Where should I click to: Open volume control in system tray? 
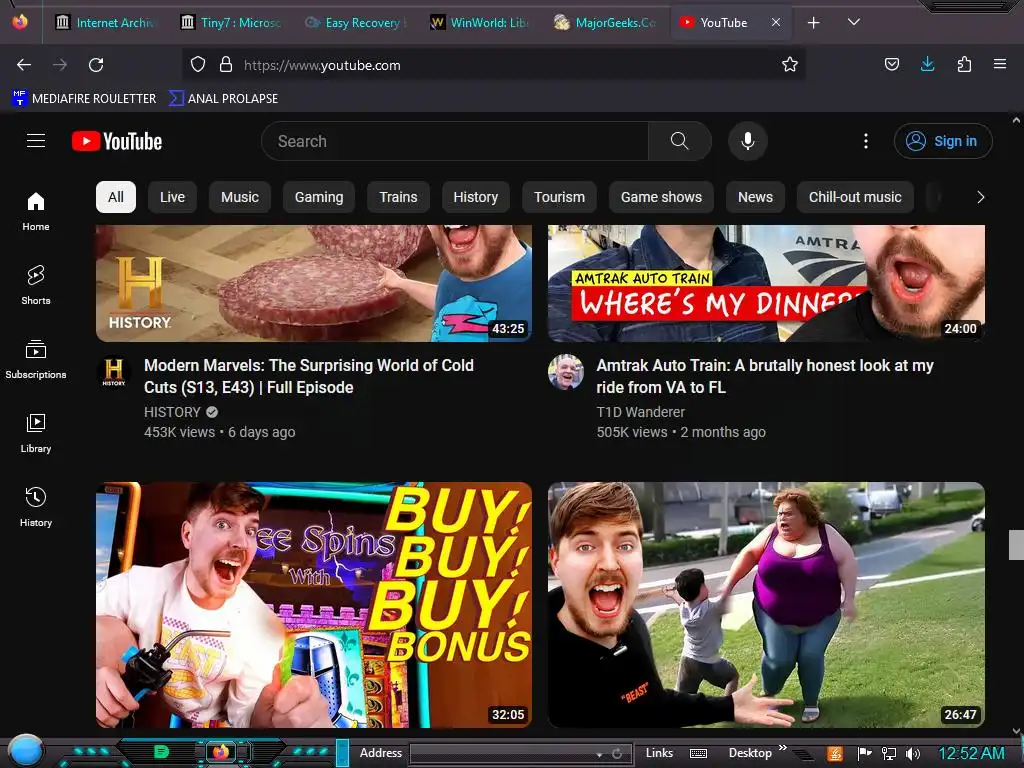coord(913,754)
